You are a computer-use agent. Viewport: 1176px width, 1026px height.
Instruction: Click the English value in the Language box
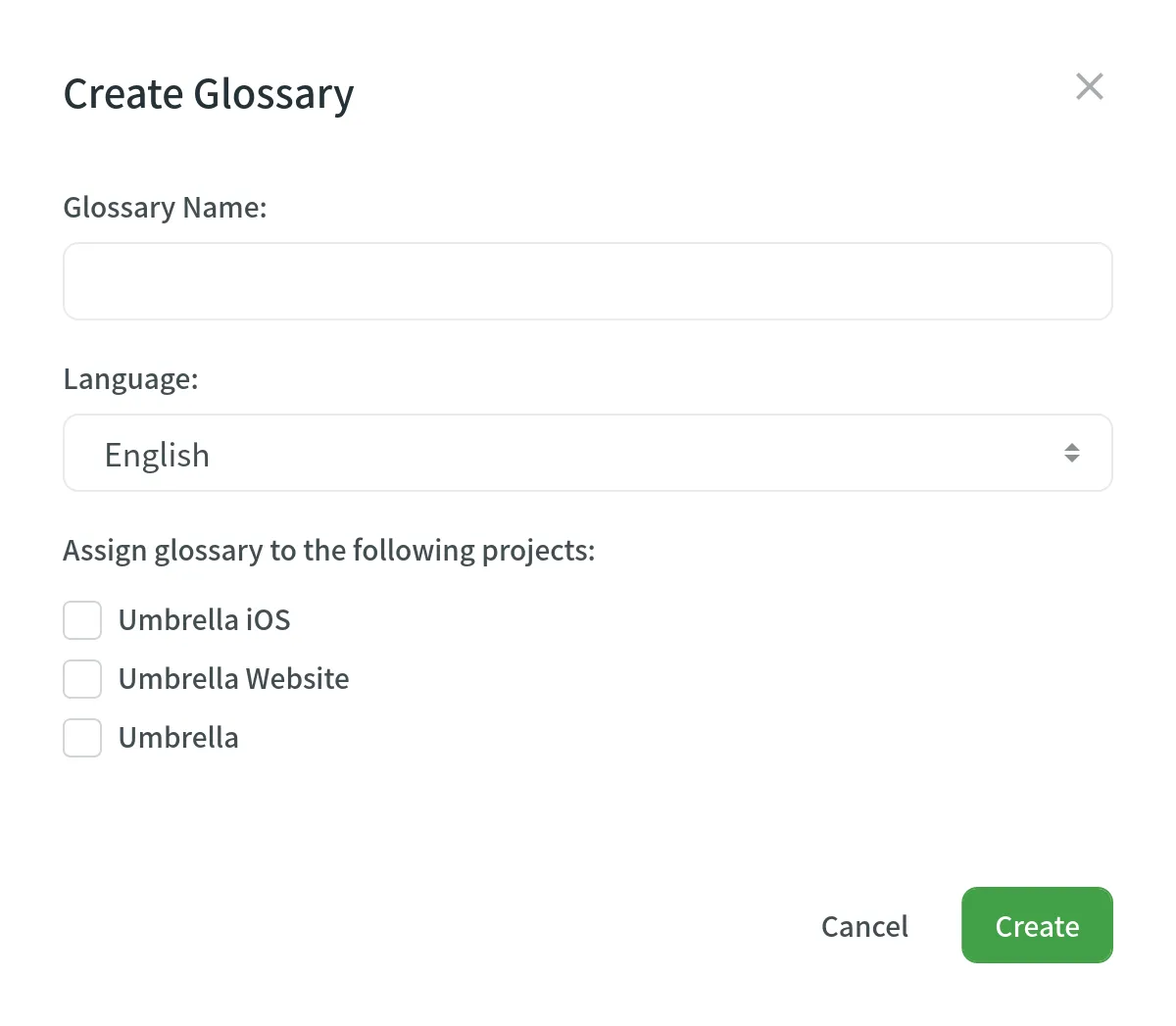(158, 453)
